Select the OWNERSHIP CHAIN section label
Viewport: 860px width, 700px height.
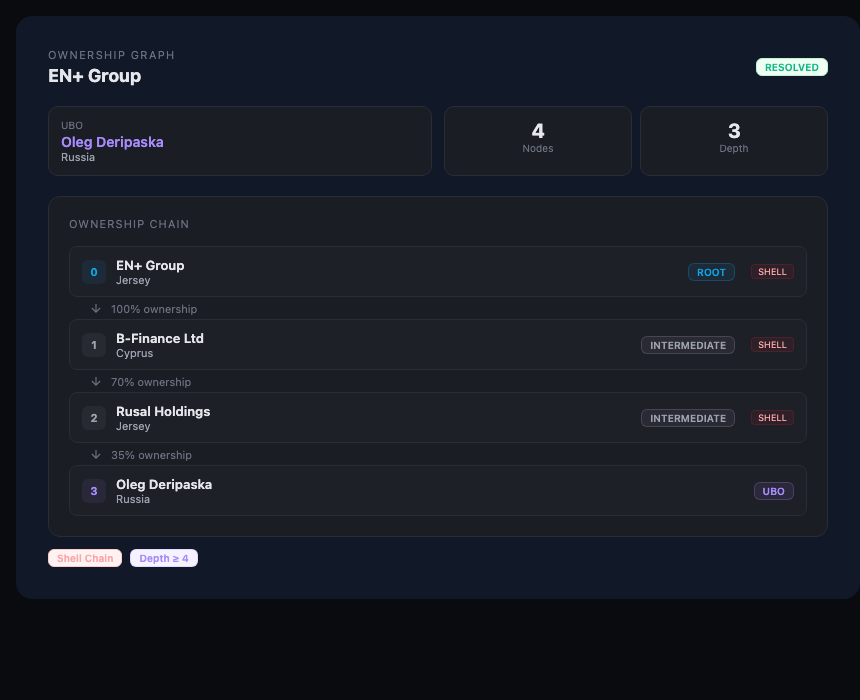[x=129, y=224]
